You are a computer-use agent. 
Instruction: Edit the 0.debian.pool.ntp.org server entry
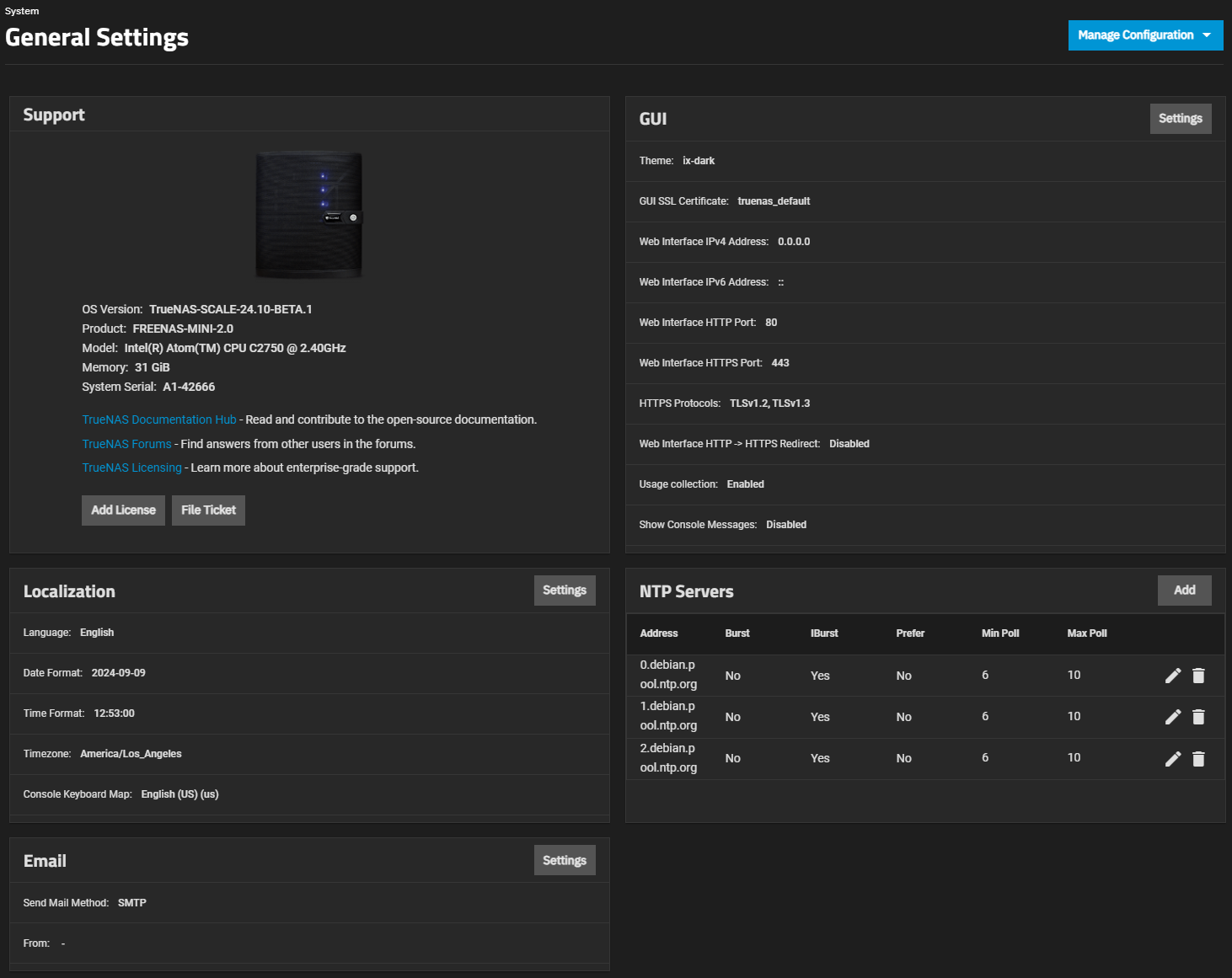point(1172,676)
